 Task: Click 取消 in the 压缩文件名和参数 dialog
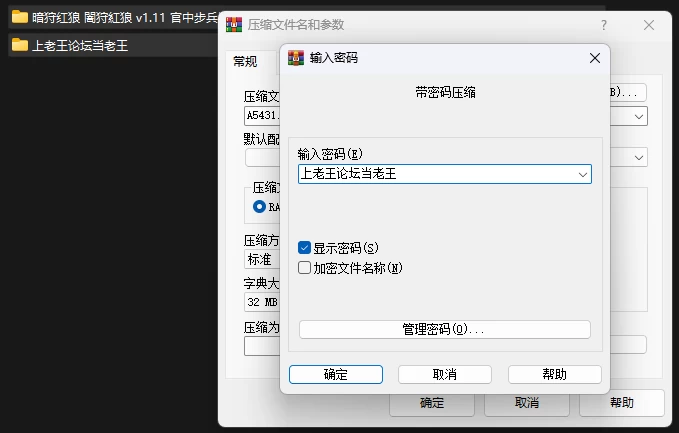click(x=527, y=403)
